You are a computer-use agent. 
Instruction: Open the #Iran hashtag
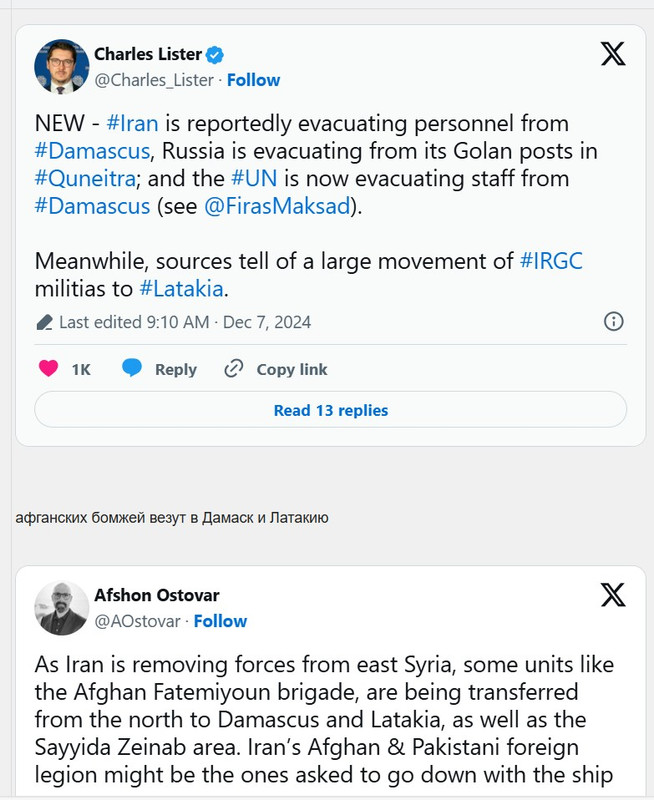(133, 123)
